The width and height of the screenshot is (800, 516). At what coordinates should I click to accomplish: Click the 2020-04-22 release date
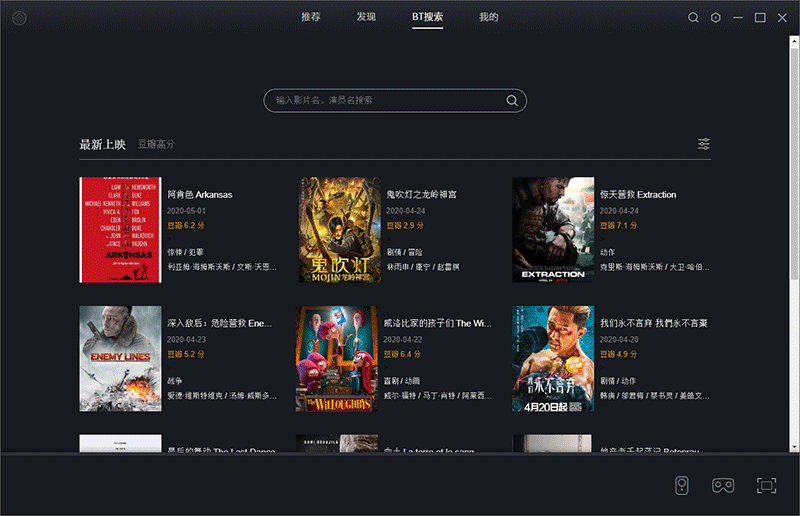403,339
